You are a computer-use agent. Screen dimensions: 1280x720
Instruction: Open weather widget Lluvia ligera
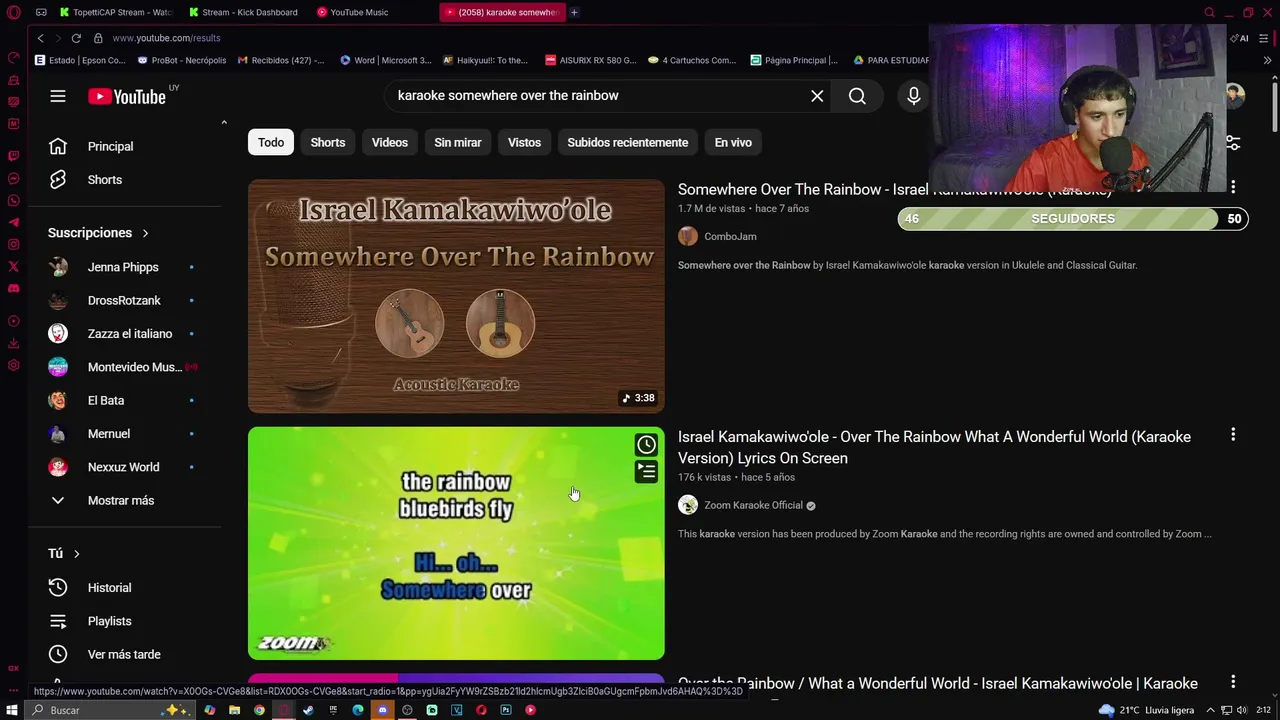click(1146, 710)
